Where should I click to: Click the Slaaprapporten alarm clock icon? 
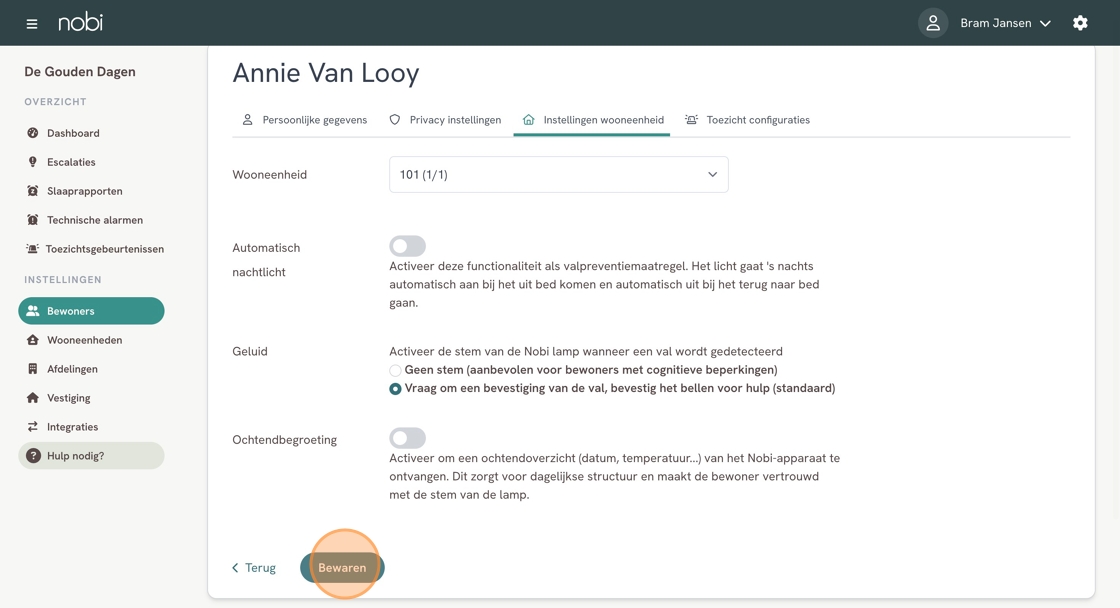33,191
